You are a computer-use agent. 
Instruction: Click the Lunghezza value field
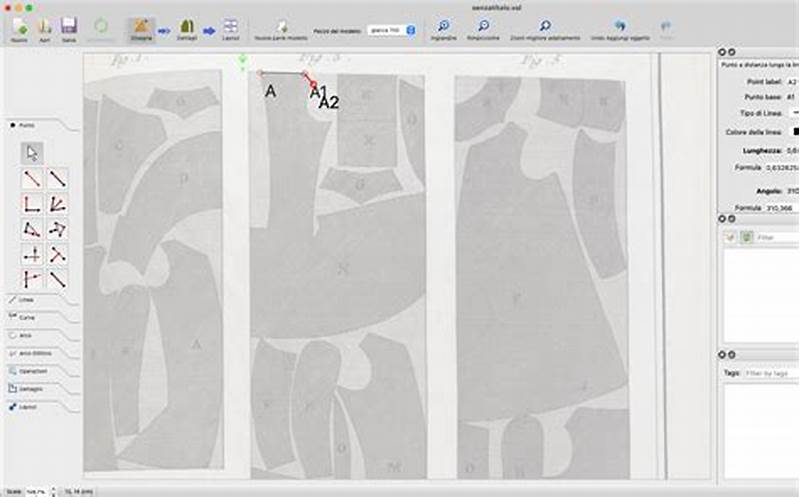[x=793, y=151]
